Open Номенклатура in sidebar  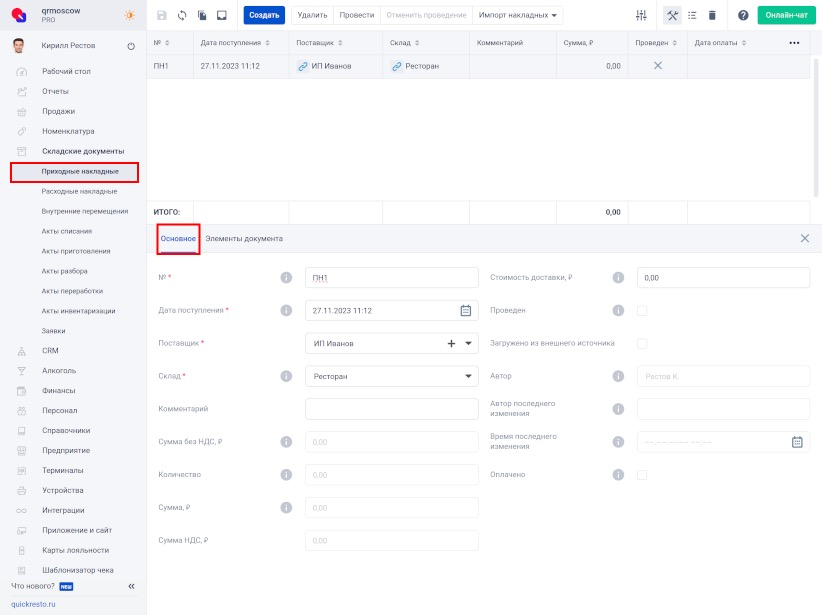pos(68,131)
